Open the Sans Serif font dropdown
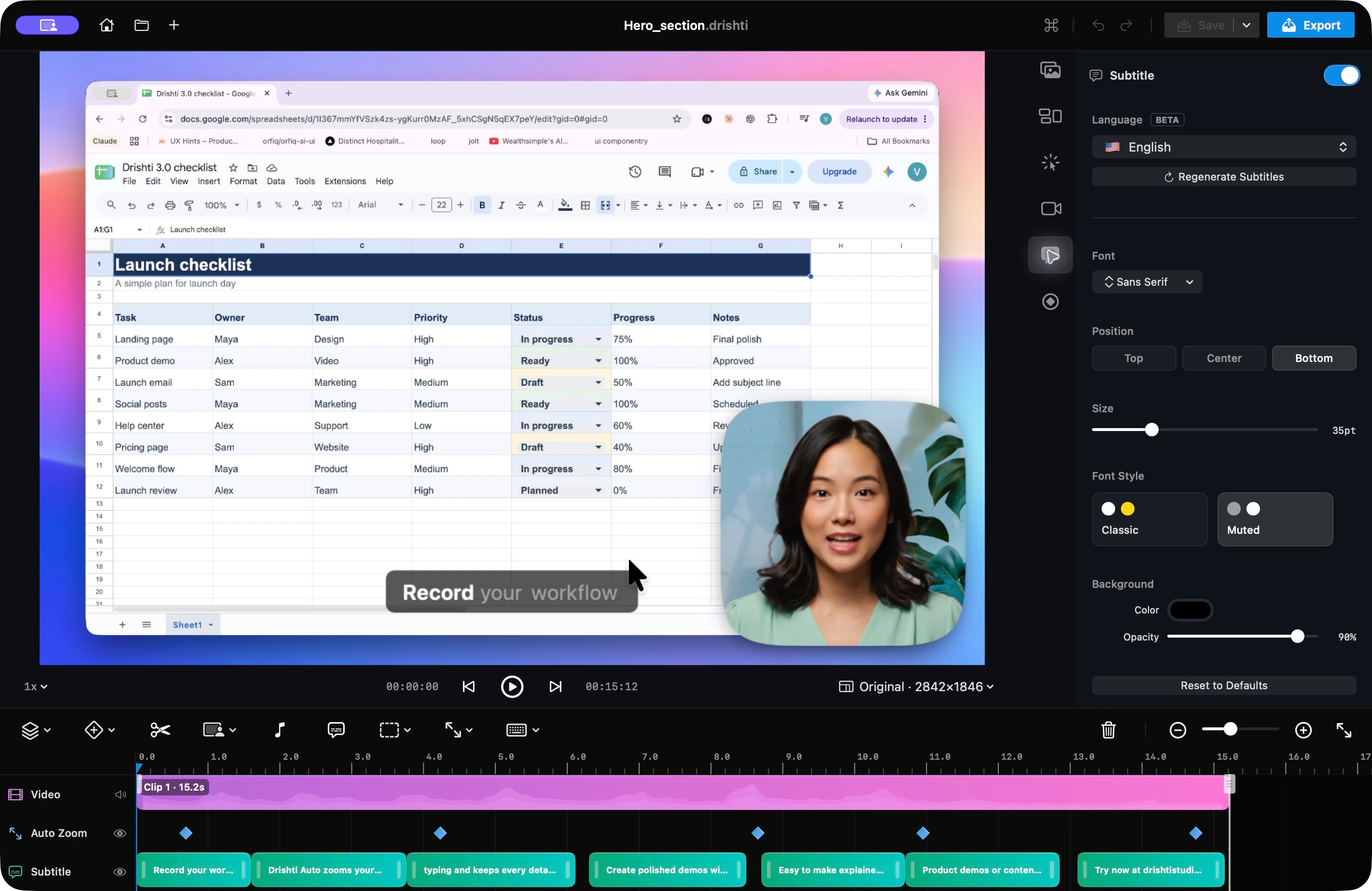Screen dimensions: 1372x891 [1147, 282]
